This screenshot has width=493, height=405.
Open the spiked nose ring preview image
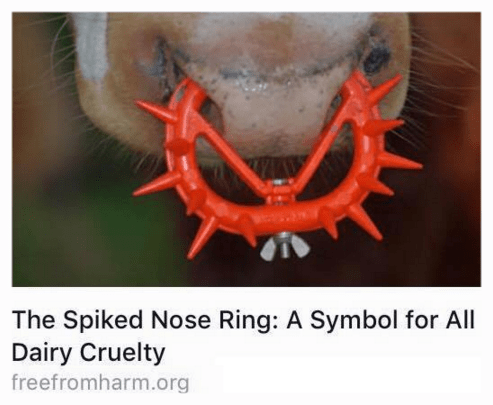tap(246, 149)
